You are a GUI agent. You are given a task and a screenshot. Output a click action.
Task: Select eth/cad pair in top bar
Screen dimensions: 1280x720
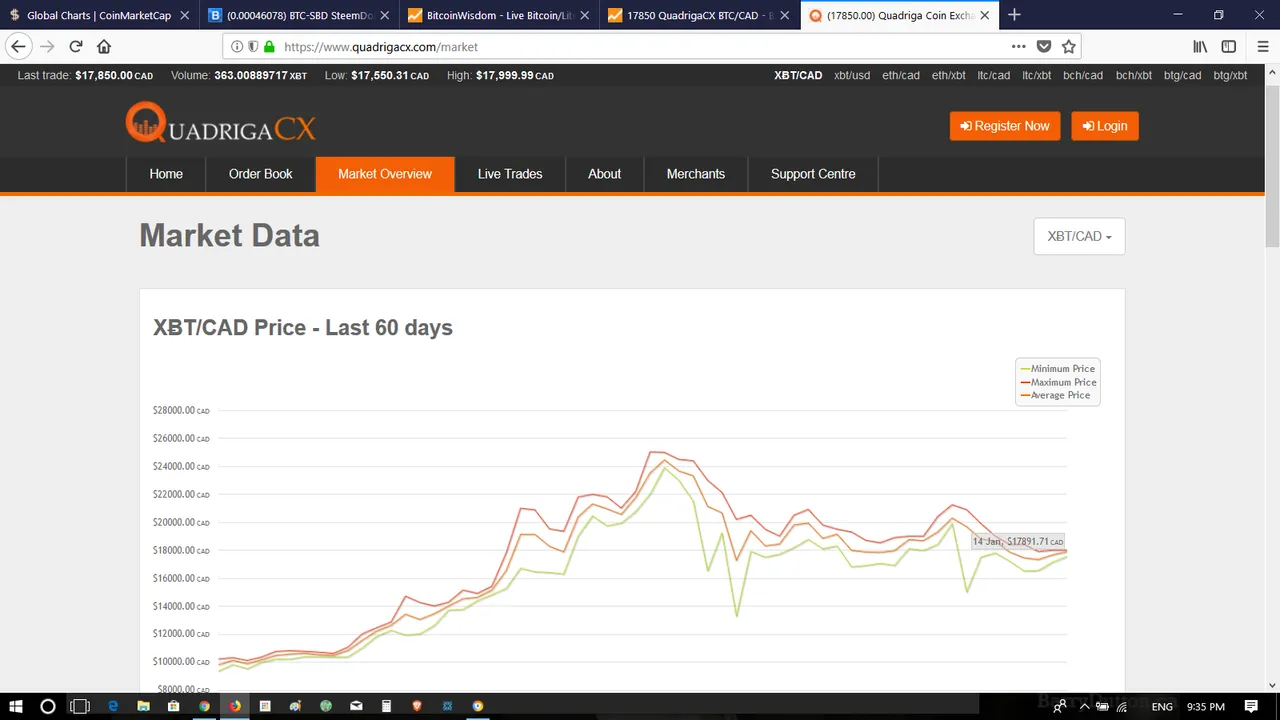point(901,75)
